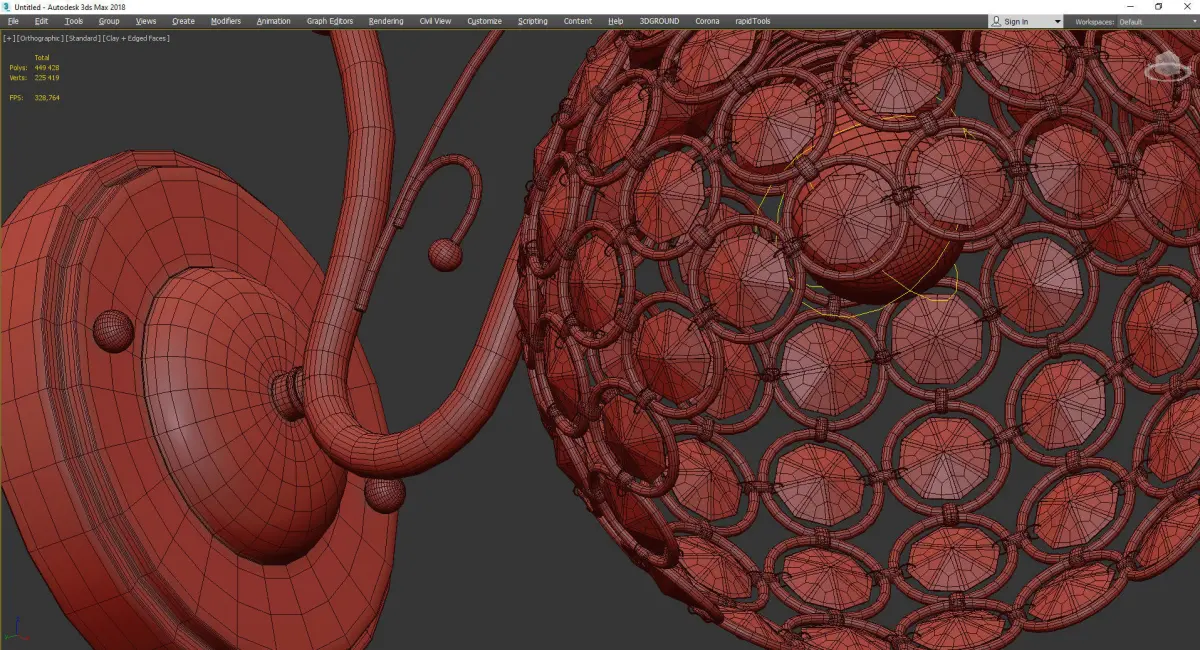The image size is (1200, 650).
Task: Open the Corona menu
Action: 707,21
